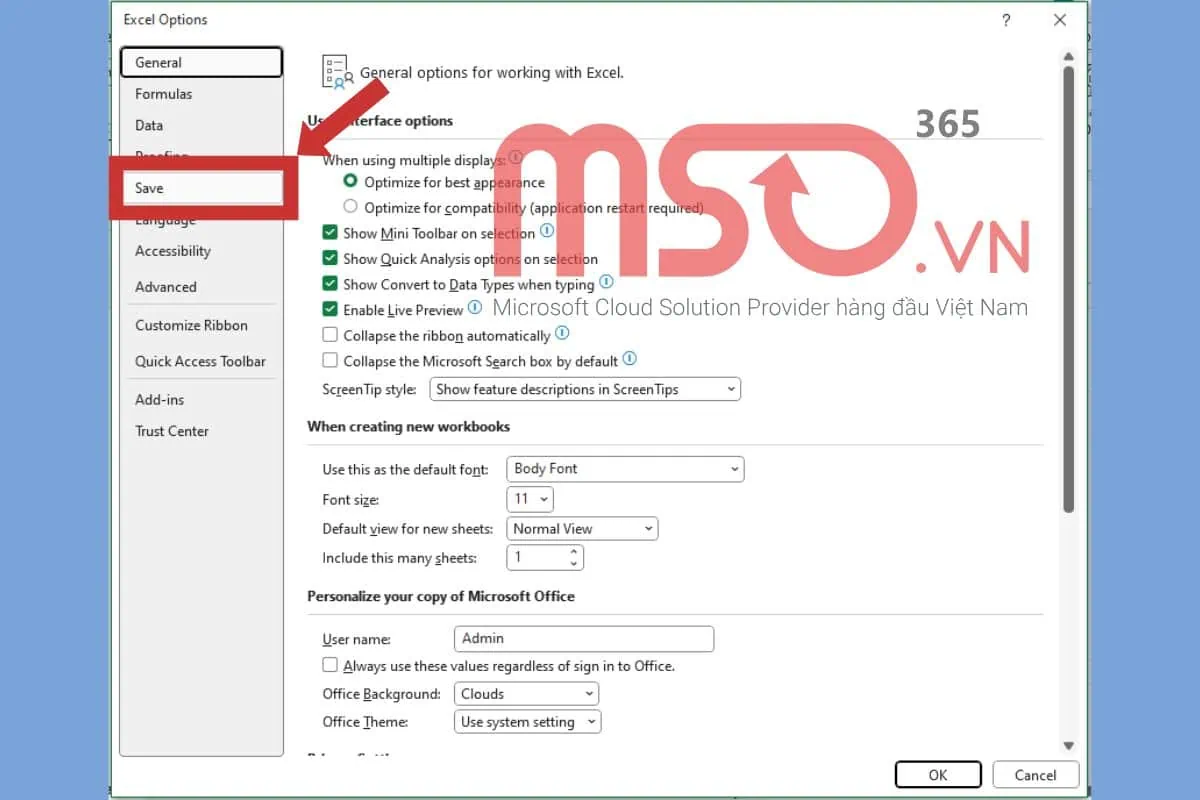Uncheck Show Quick Analysis options on selection
The width and height of the screenshot is (1200, 800).
click(330, 258)
